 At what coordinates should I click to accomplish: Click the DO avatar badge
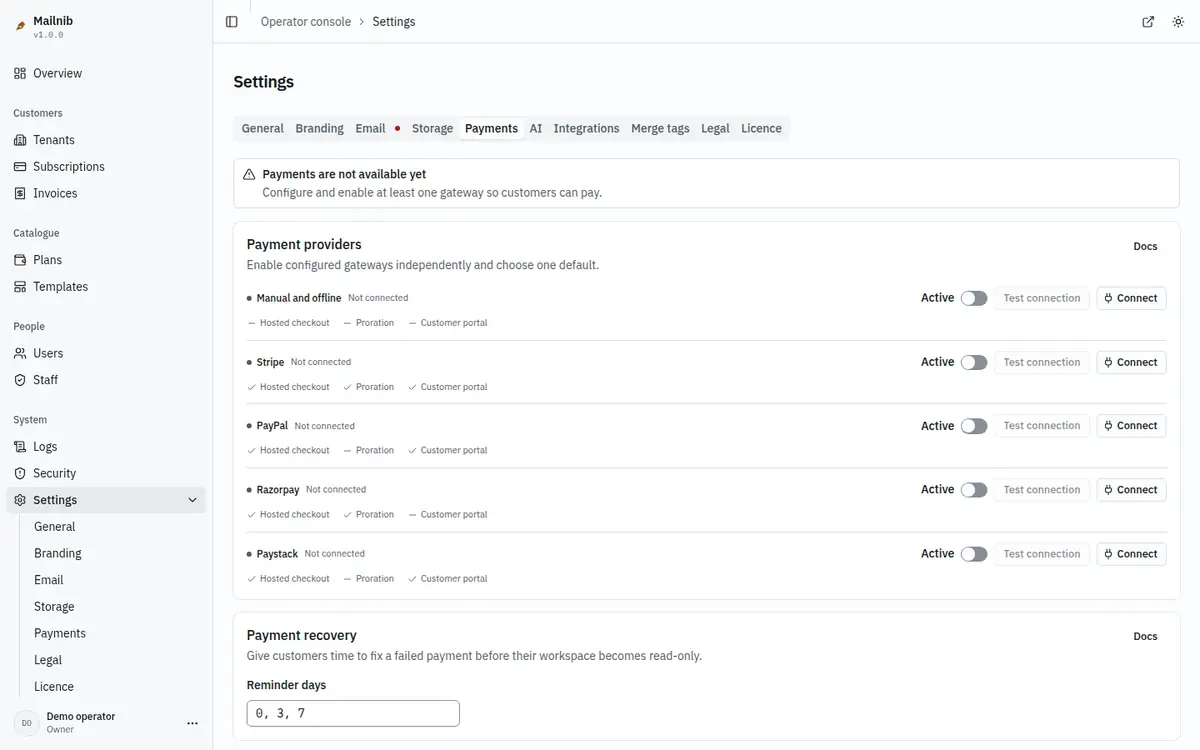coord(26,723)
